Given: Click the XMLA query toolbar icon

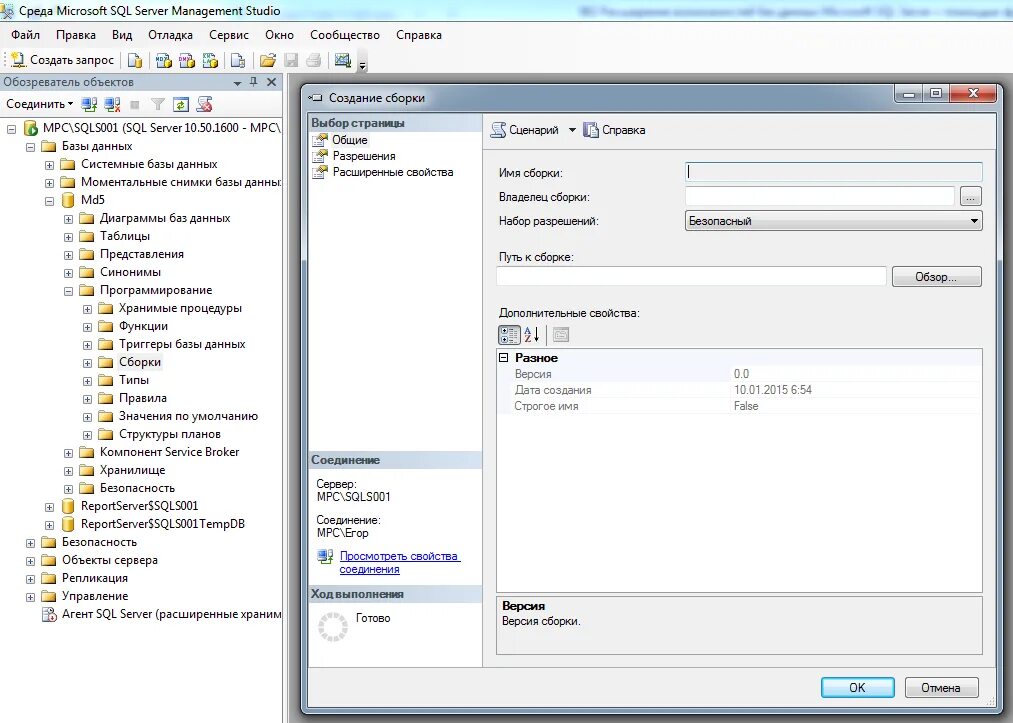Looking at the screenshot, I should [210, 60].
